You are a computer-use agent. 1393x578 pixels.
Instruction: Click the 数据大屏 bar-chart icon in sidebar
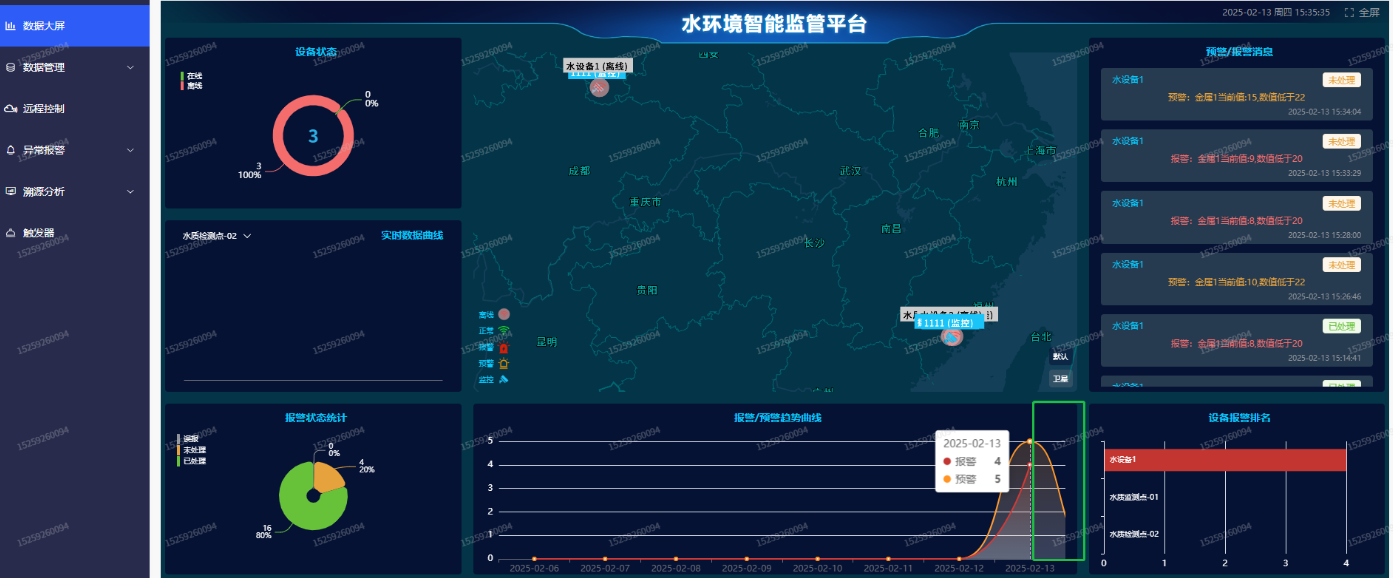[11, 26]
